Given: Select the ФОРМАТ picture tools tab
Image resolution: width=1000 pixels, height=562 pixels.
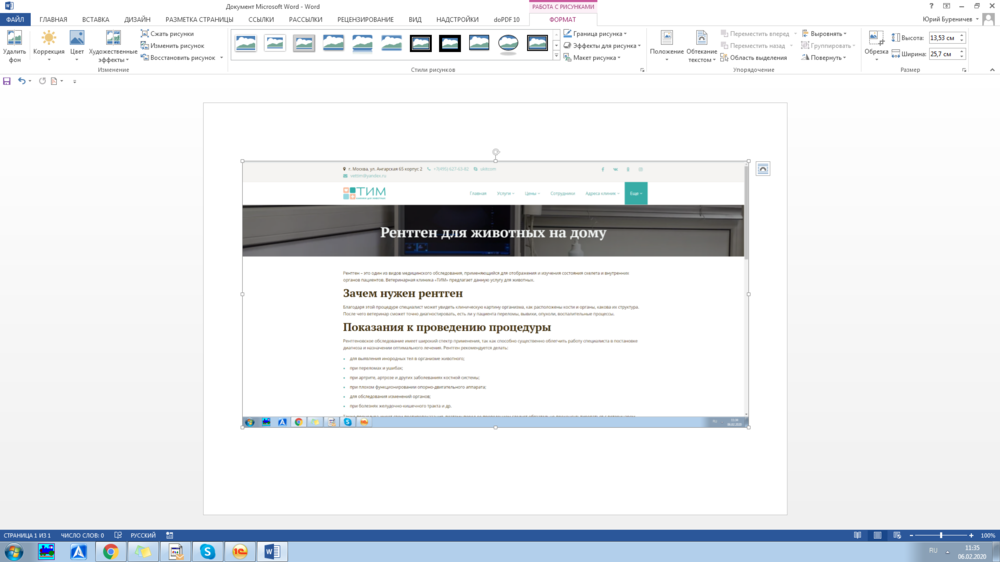Looking at the screenshot, I should point(562,20).
